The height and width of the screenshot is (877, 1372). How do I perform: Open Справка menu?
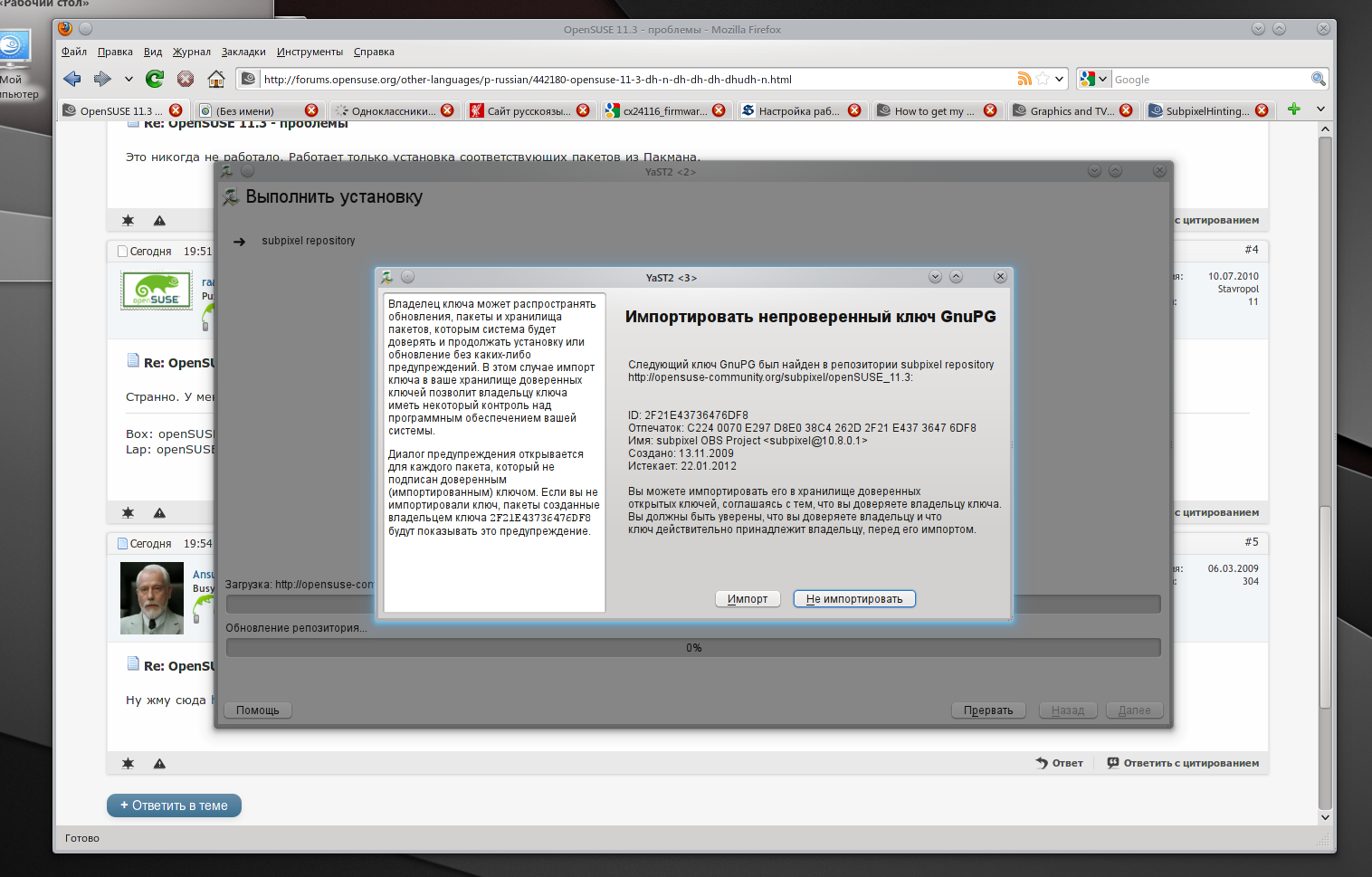point(374,52)
